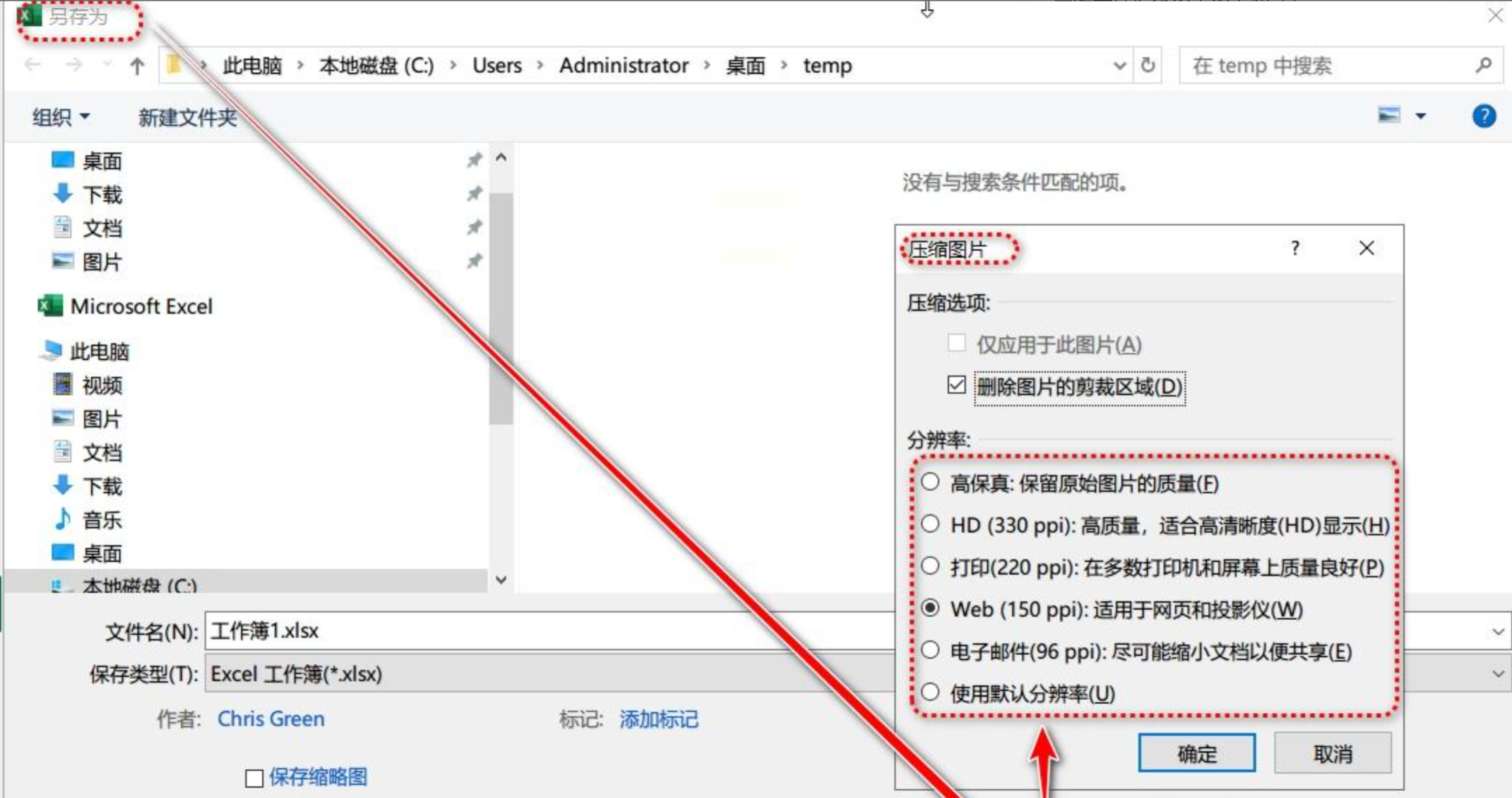Confirm with the 确定 button

(1196, 754)
